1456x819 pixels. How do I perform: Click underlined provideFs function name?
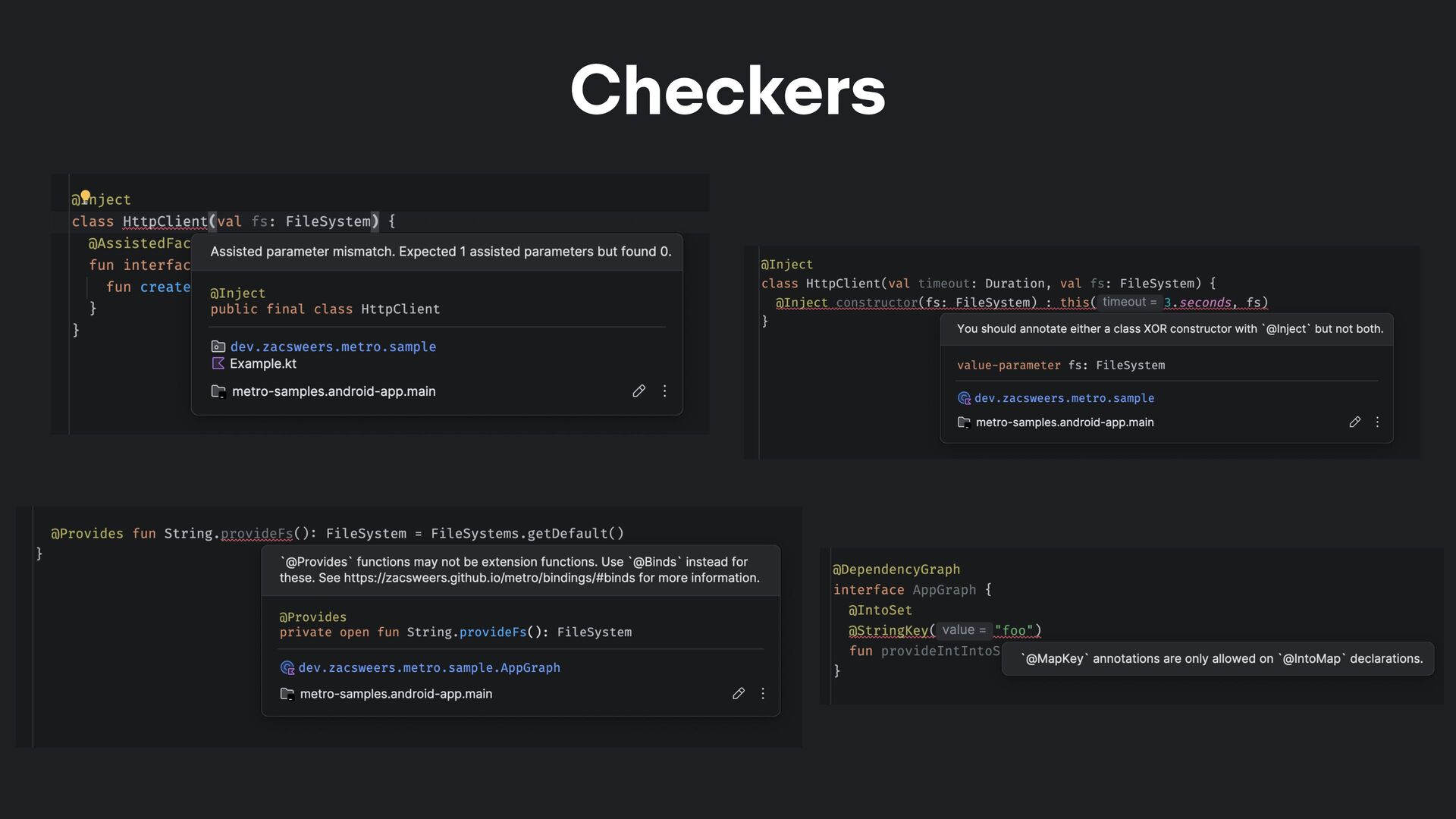coord(256,534)
